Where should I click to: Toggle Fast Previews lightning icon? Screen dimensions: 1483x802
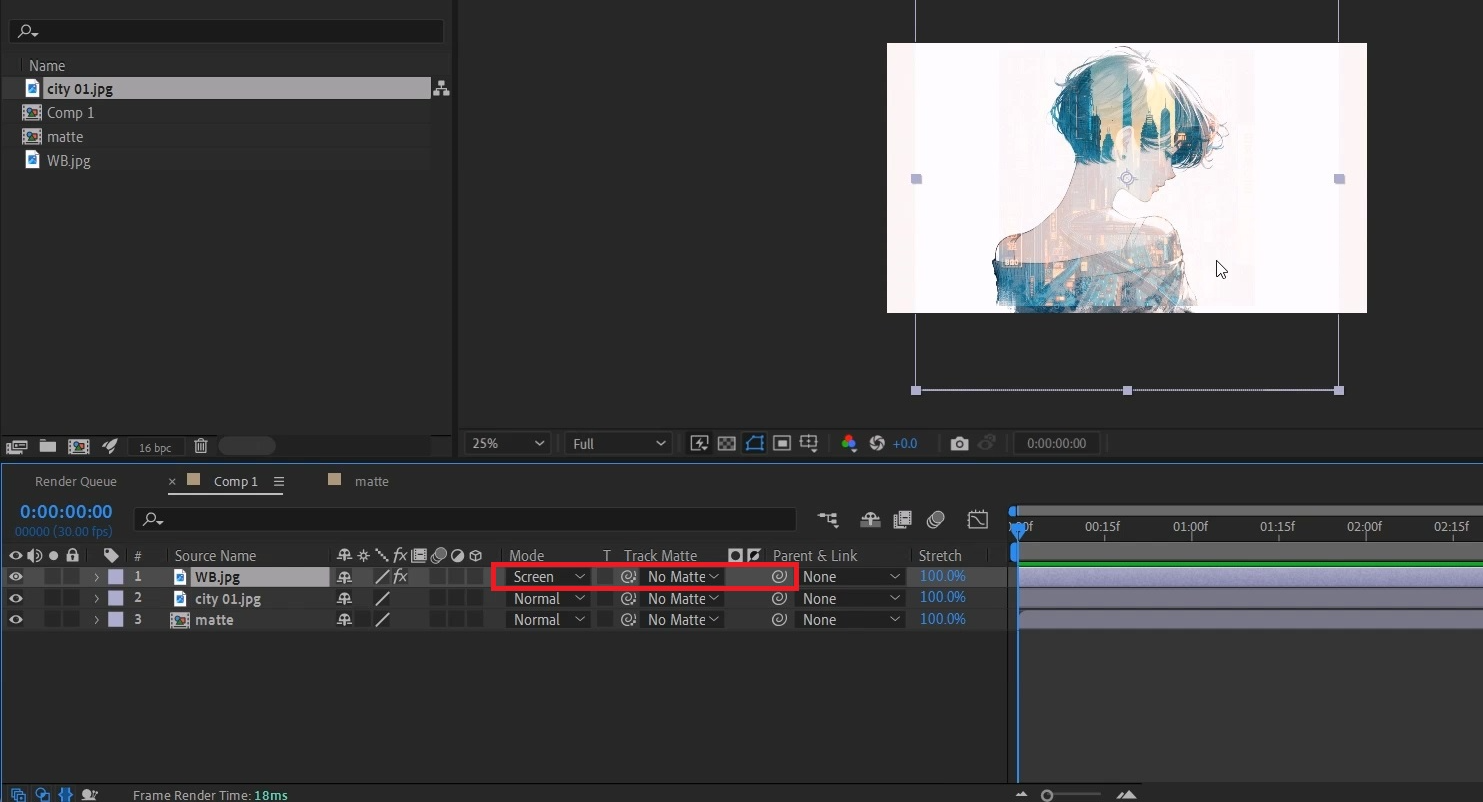coord(699,443)
